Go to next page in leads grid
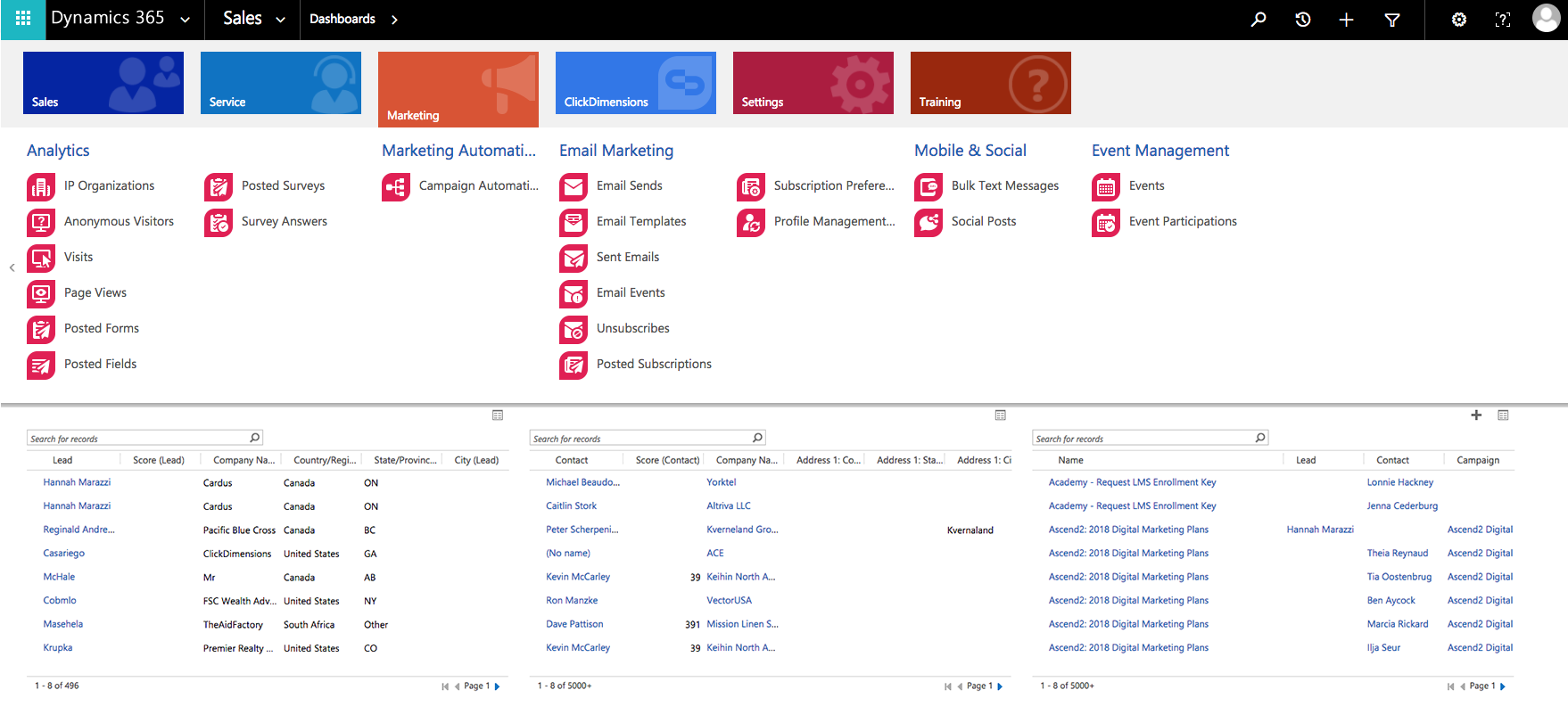Screen dimensions: 1568x723 point(497,686)
